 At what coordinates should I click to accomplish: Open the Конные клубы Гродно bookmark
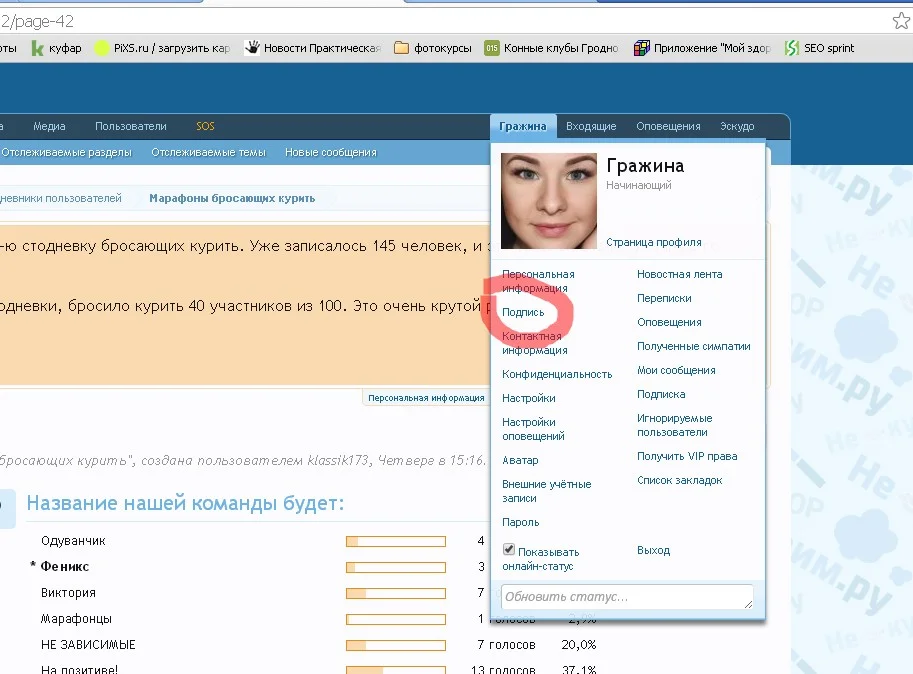(552, 48)
